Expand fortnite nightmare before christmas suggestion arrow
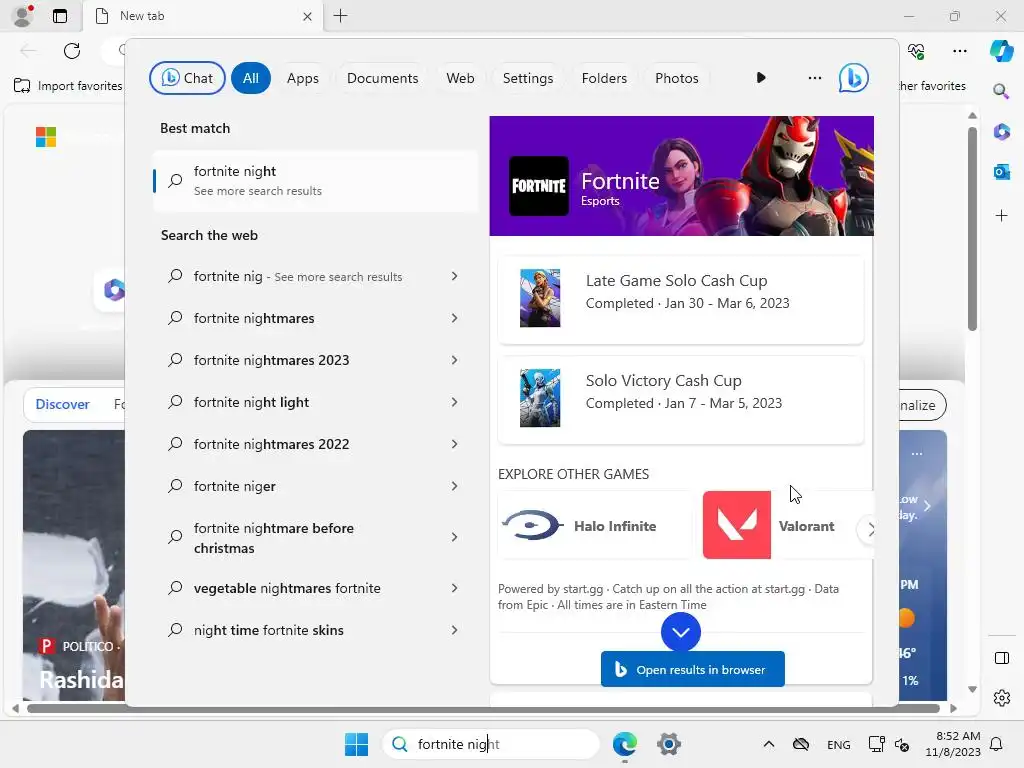This screenshot has height=768, width=1024. (x=455, y=537)
